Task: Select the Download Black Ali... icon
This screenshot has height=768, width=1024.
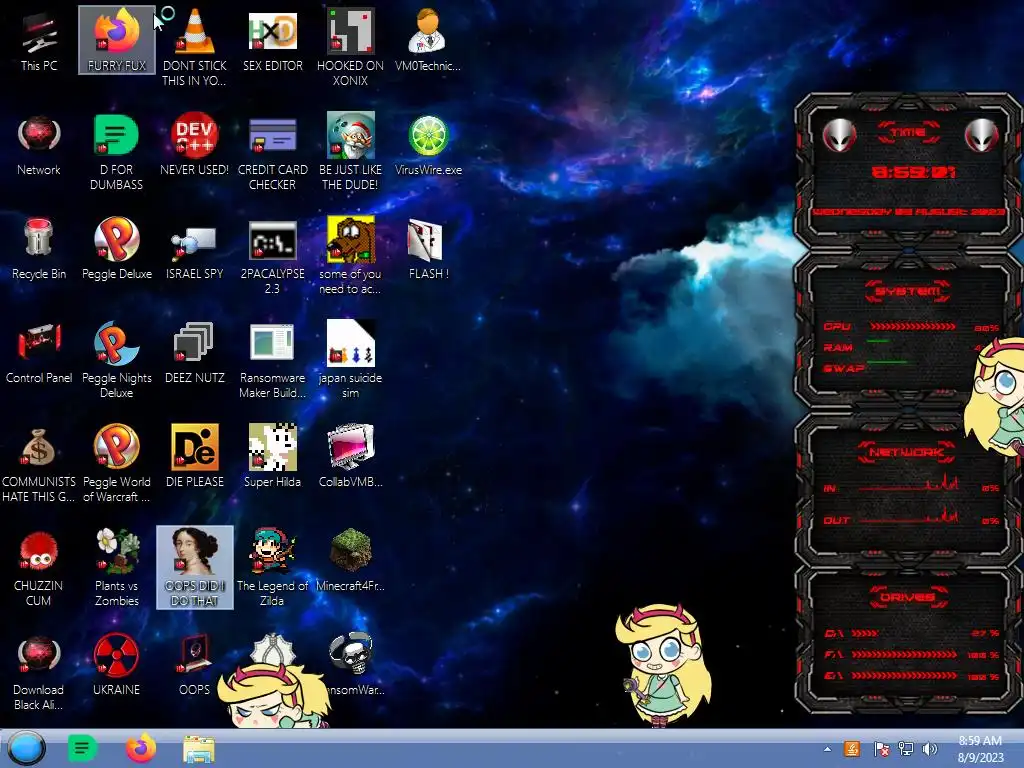Action: pyautogui.click(x=39, y=673)
